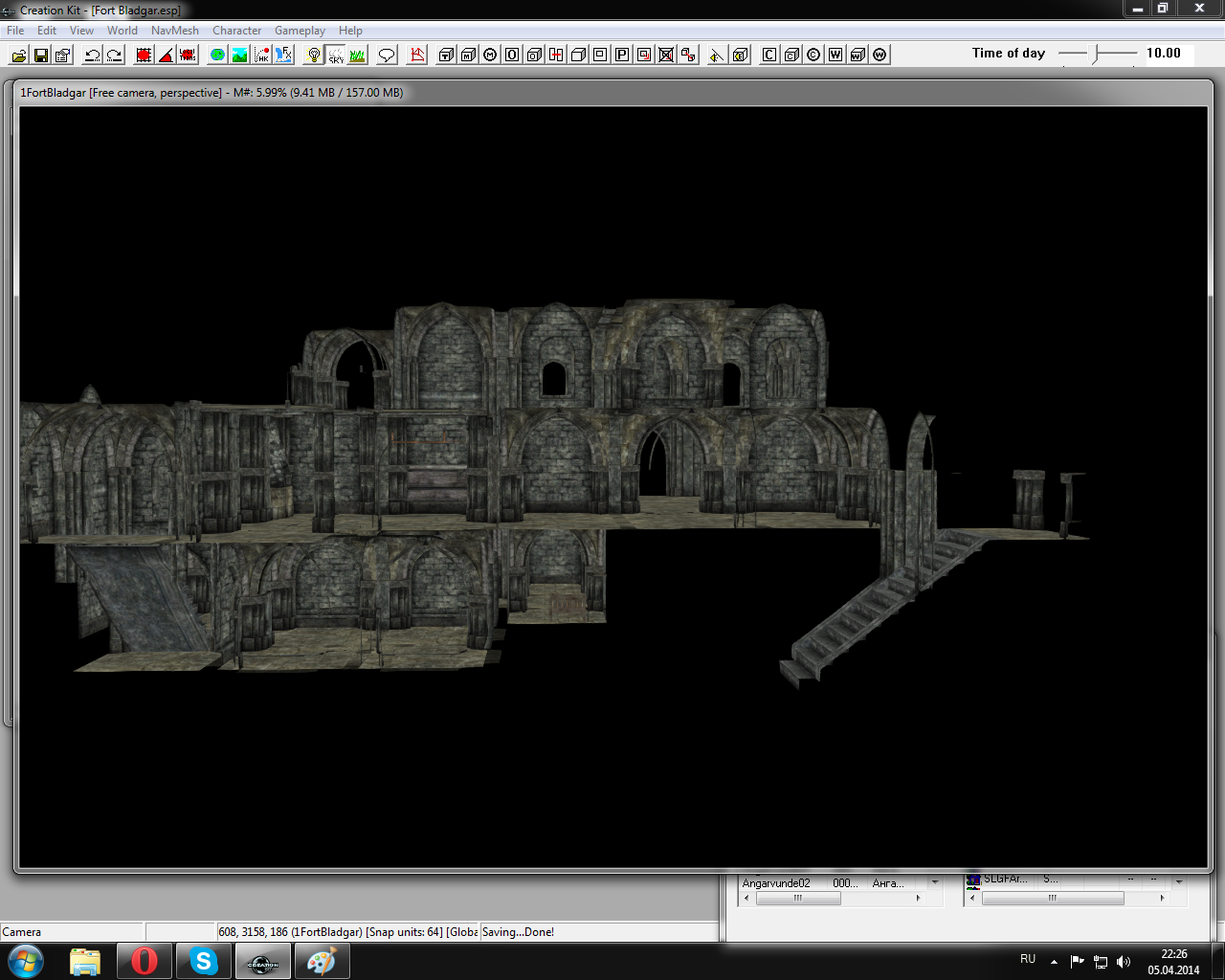Click right scroll arrow under Angarvunde02 list
The height and width of the screenshot is (980, 1225).
(x=918, y=899)
